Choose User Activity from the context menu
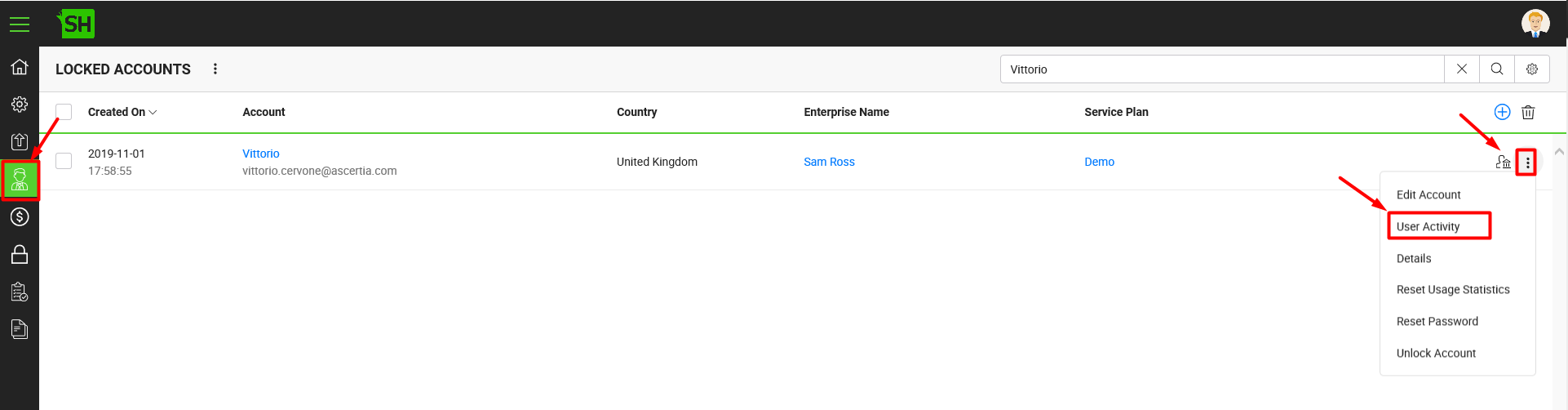Image resolution: width=1568 pixels, height=410 pixels. (1428, 226)
